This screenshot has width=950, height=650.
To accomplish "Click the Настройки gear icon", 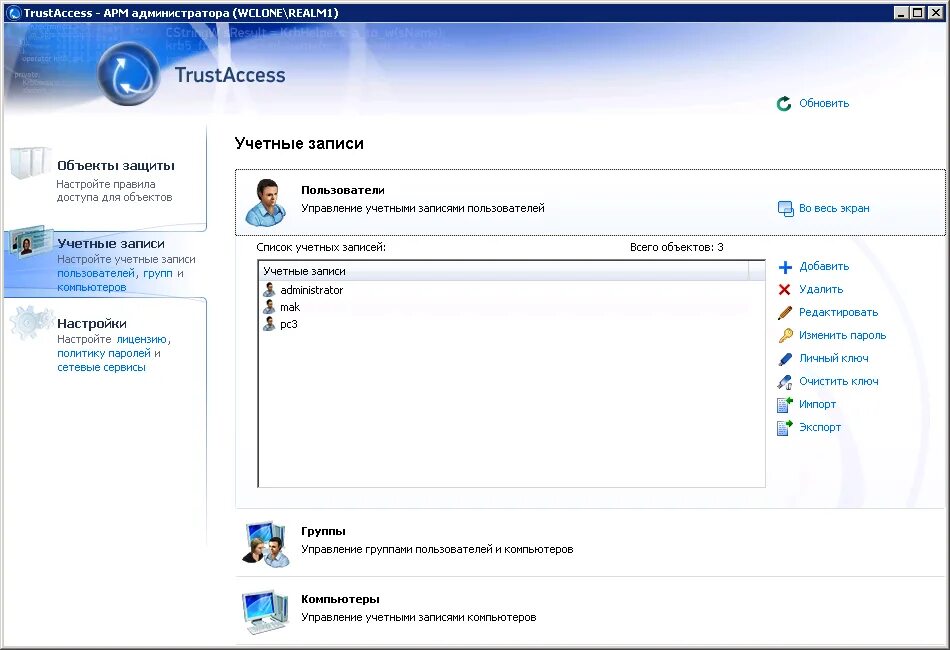I will (x=30, y=322).
